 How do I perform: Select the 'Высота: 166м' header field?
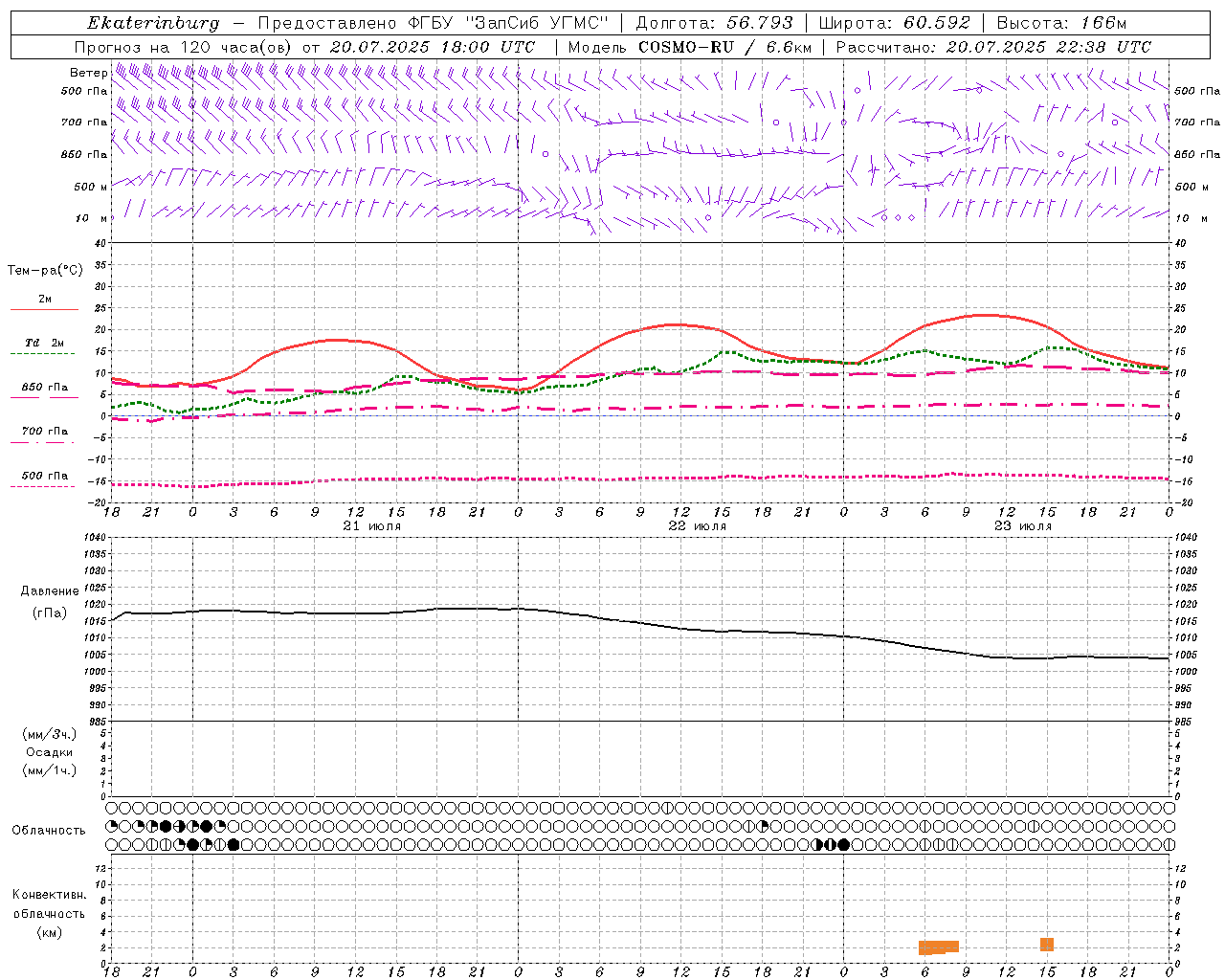pos(1061,23)
